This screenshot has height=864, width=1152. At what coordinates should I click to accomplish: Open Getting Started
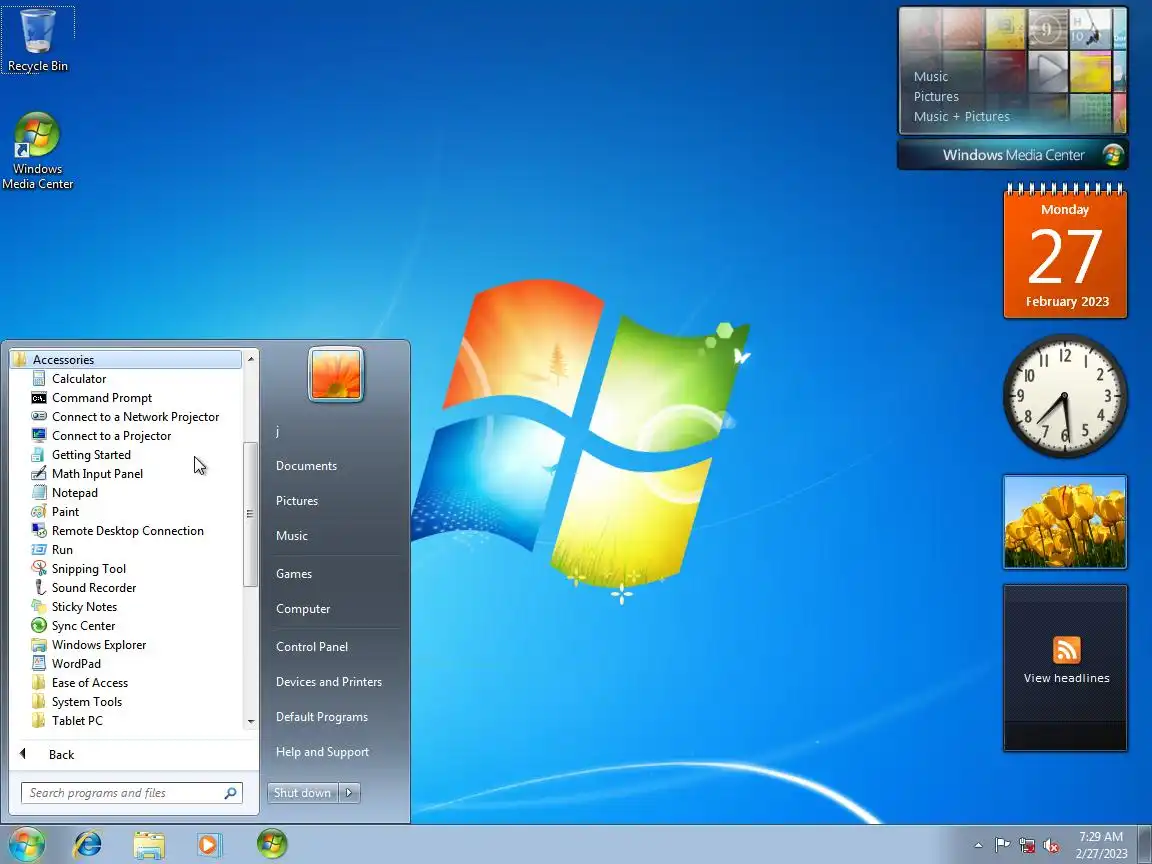(x=91, y=455)
